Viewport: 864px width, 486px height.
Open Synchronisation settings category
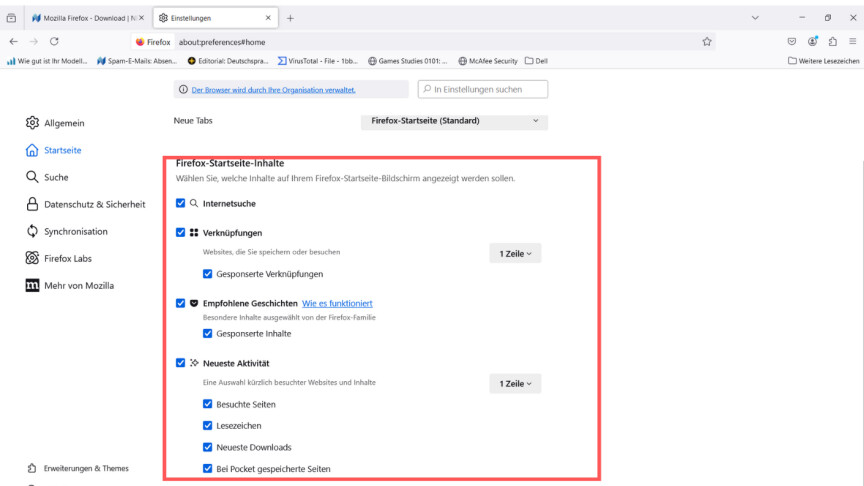click(x=66, y=231)
